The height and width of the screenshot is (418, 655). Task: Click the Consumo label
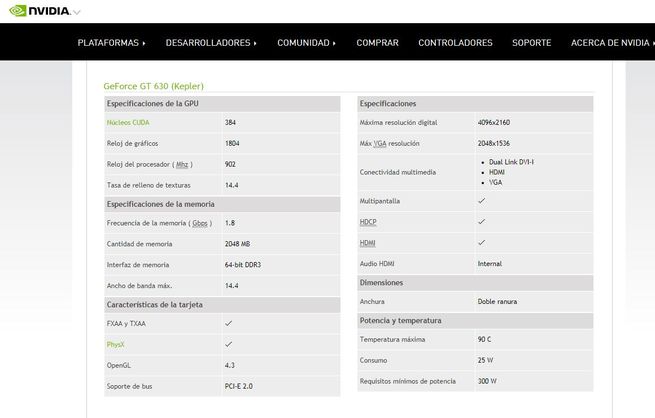[373, 360]
